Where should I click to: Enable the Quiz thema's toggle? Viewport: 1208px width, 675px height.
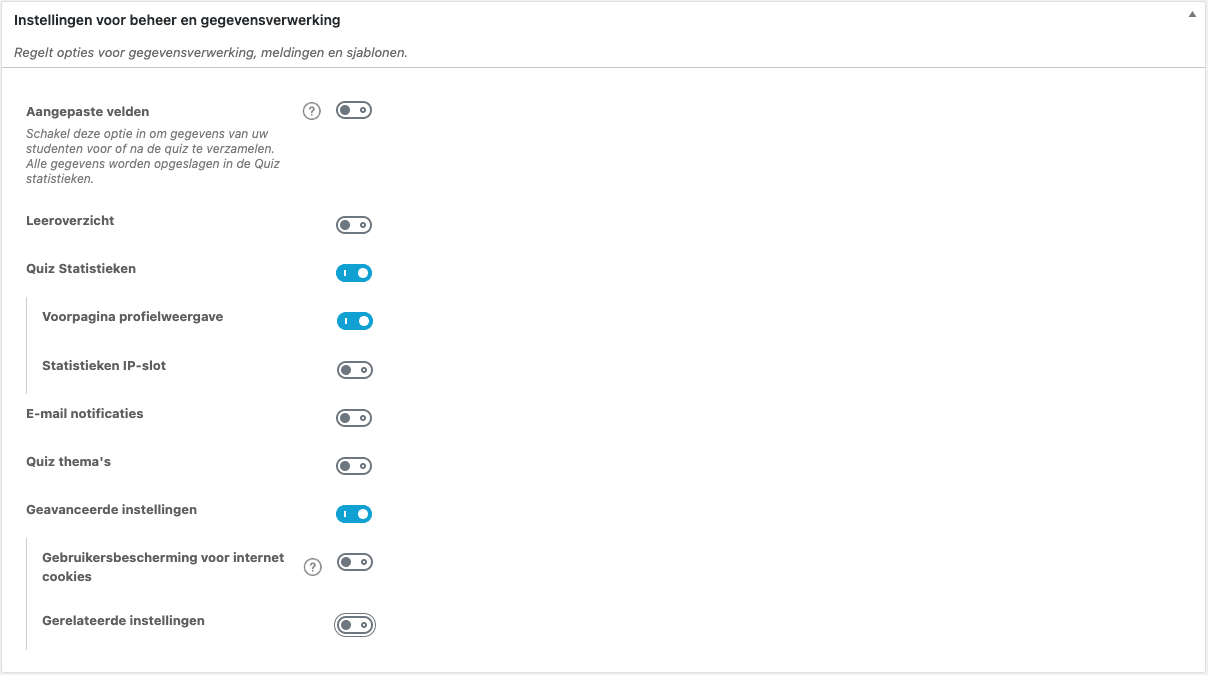[x=354, y=466]
